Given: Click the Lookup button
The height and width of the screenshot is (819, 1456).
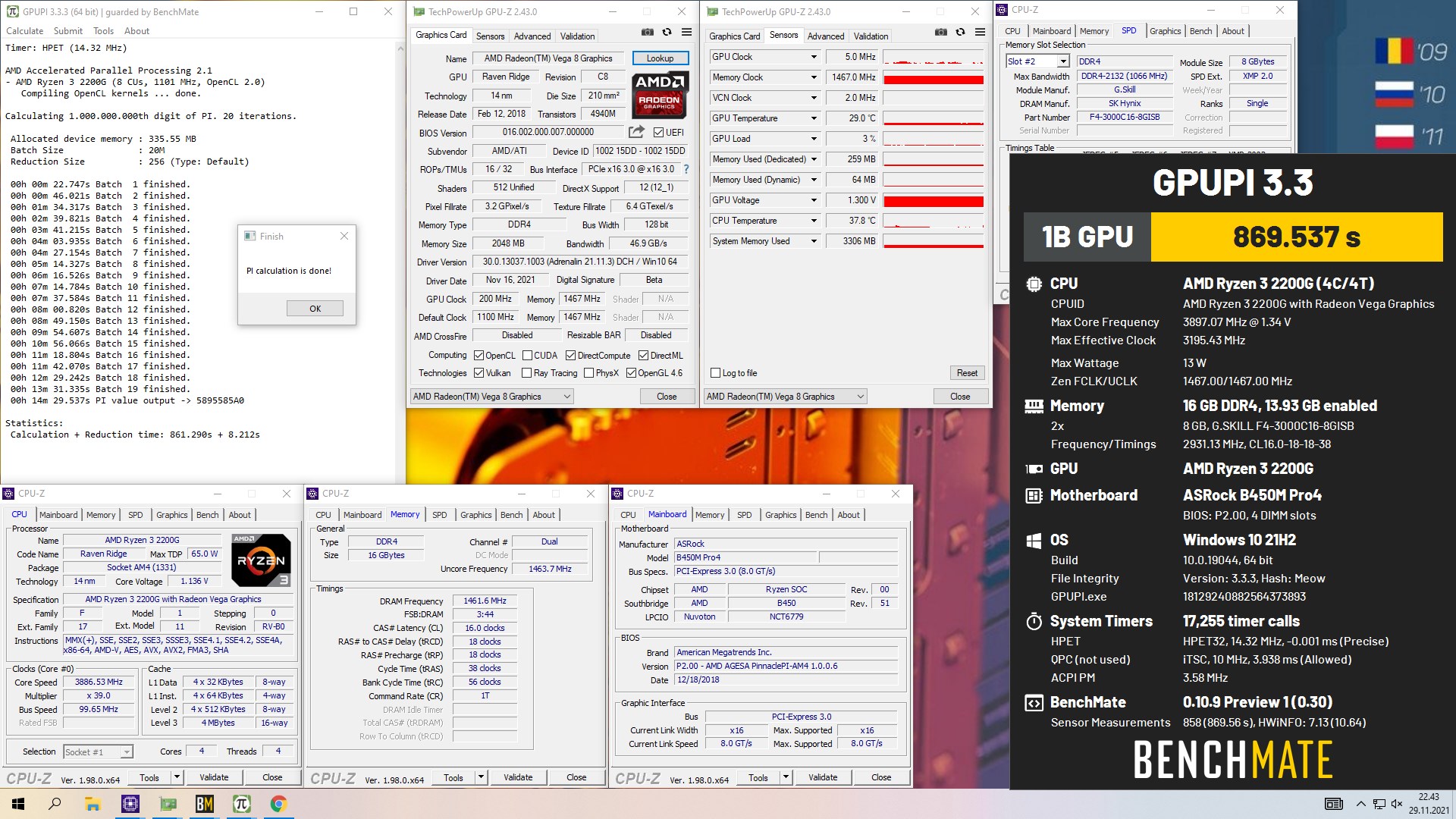Looking at the screenshot, I should pos(660,58).
